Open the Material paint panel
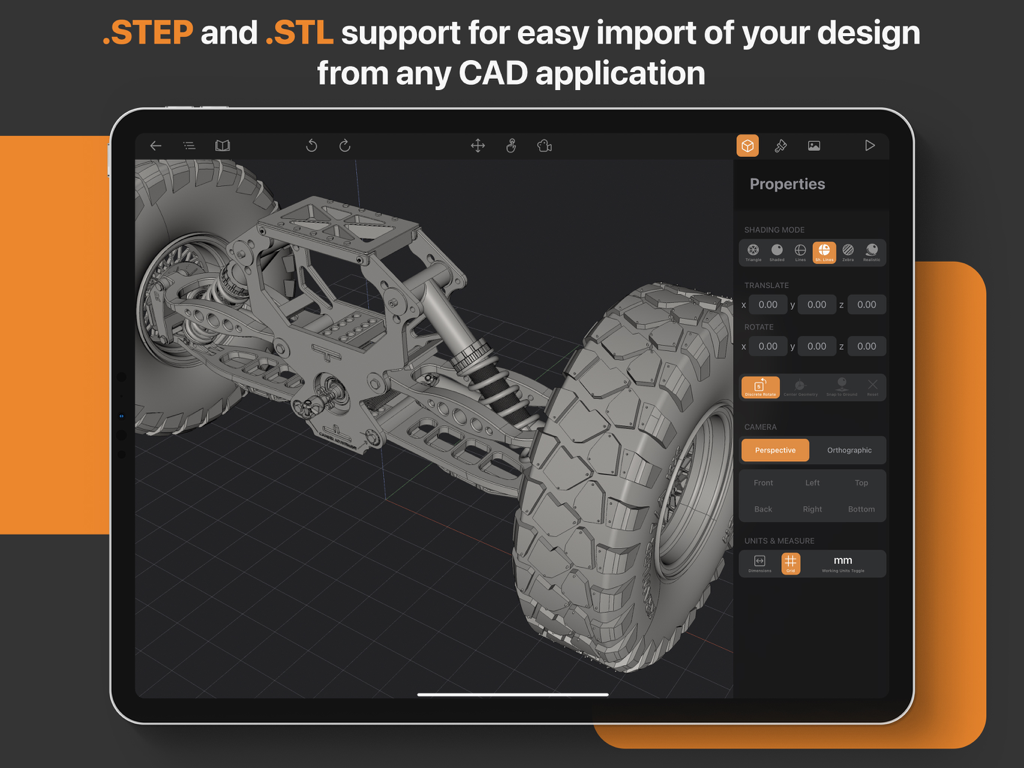This screenshot has height=768, width=1024. 781,145
